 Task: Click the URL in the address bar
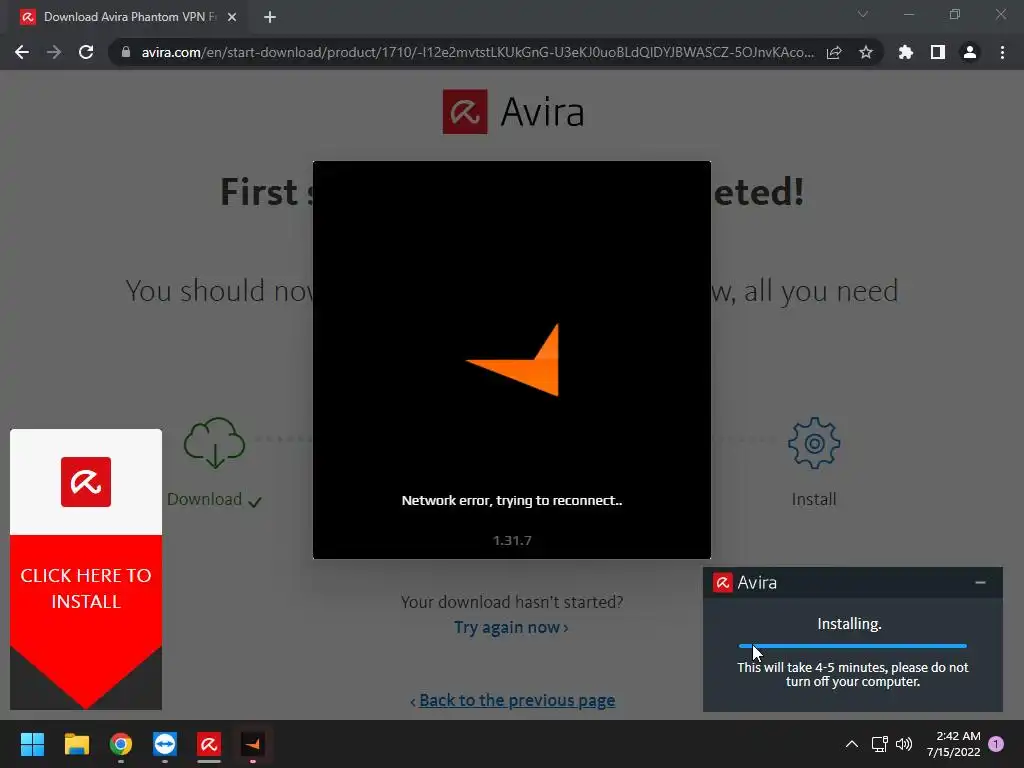pos(477,52)
